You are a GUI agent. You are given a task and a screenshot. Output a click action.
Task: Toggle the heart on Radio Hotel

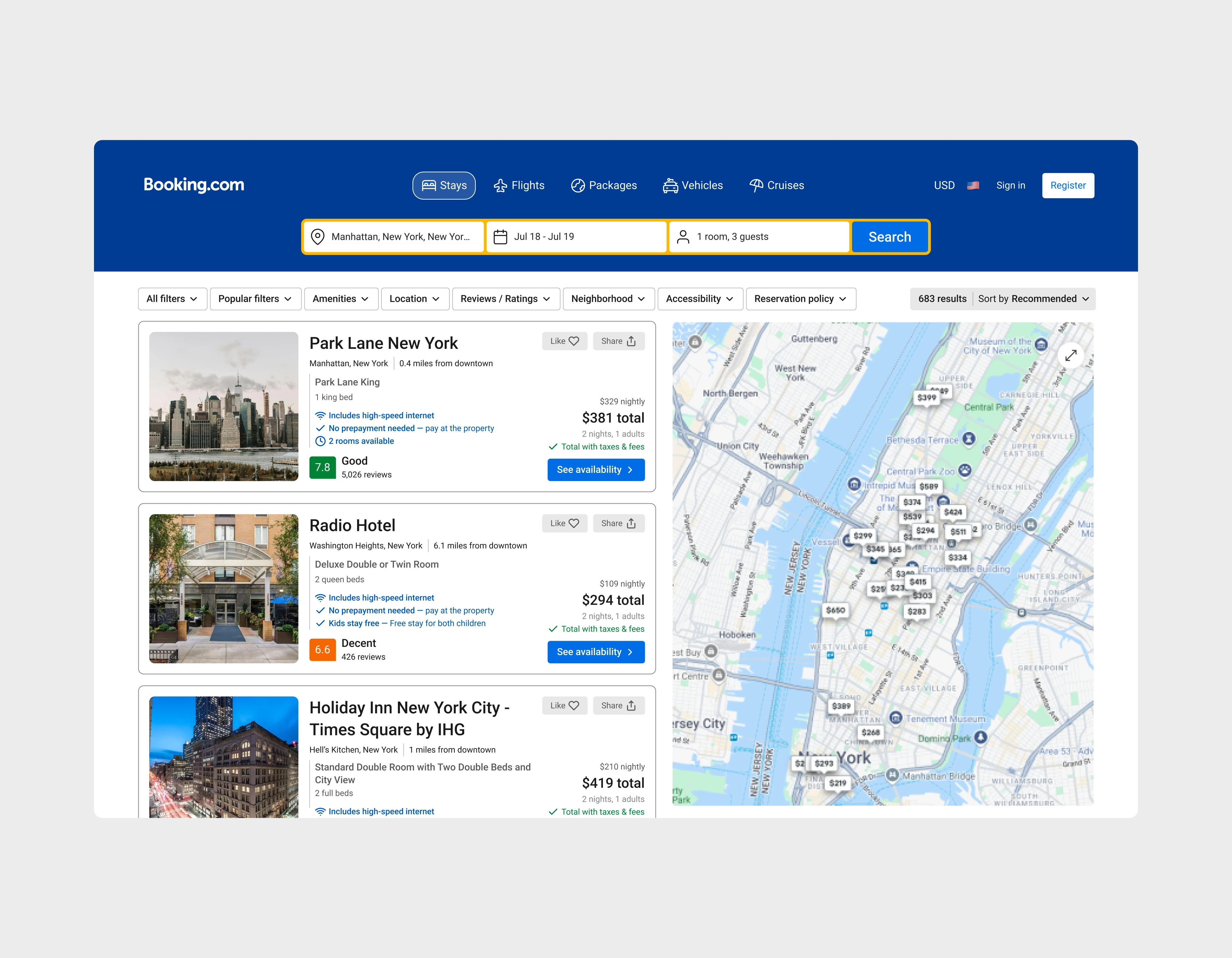[x=564, y=523]
